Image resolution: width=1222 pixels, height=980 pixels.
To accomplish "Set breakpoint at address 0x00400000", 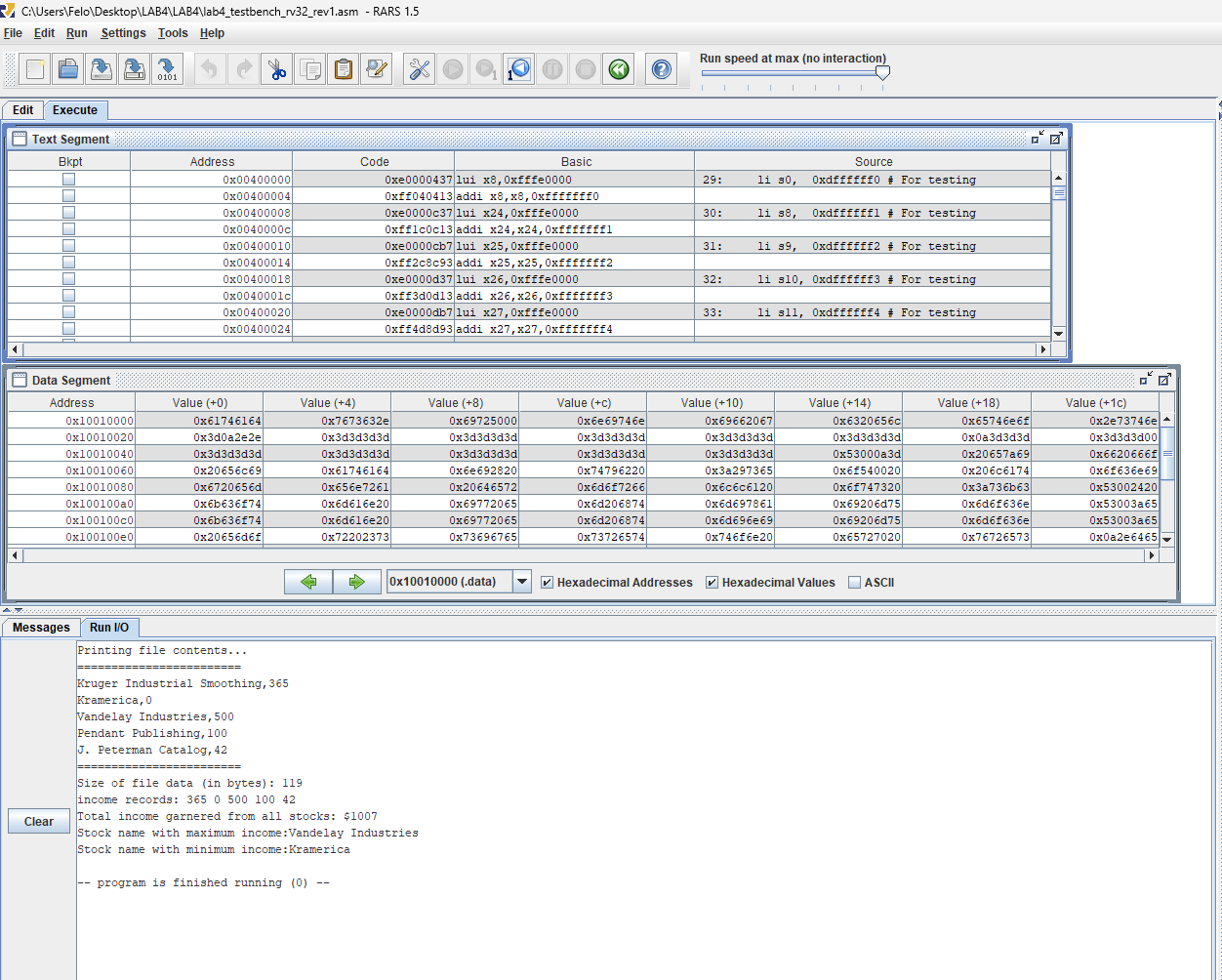I will coord(68,180).
